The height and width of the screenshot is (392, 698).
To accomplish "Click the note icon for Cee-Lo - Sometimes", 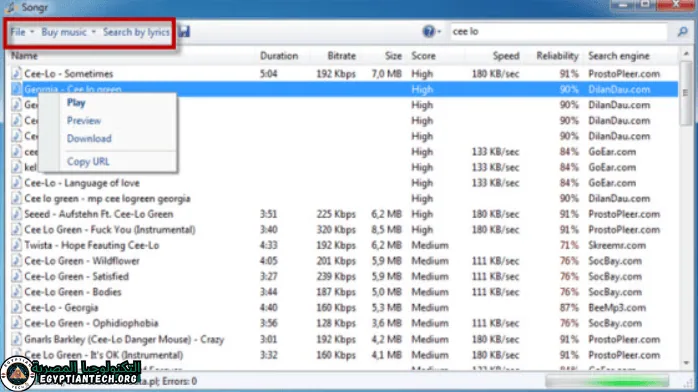I will point(16,73).
